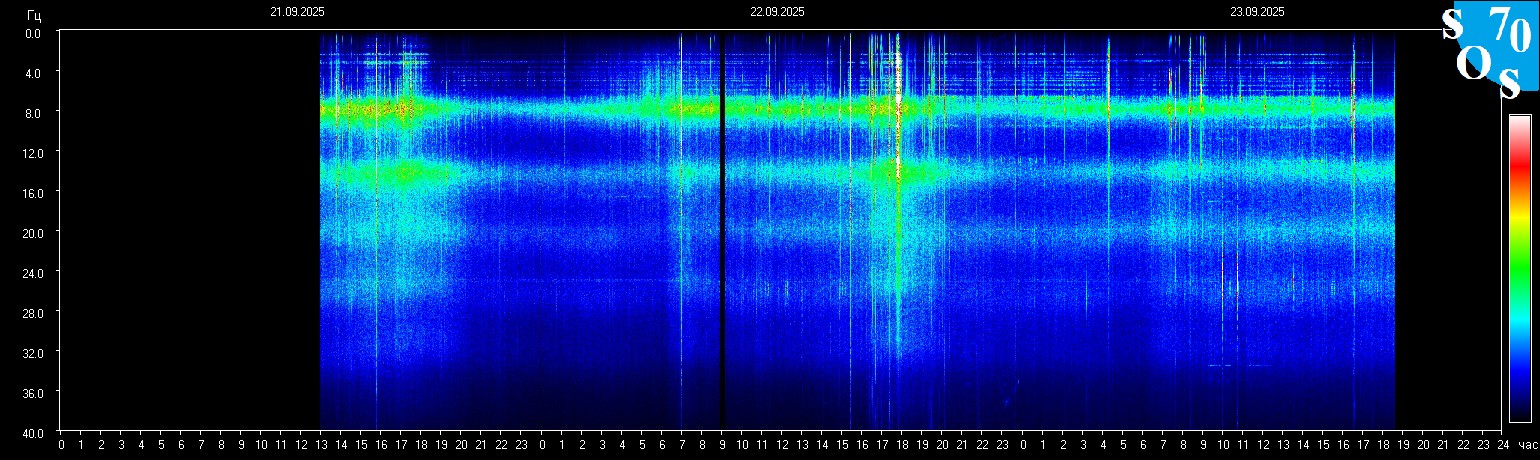Click the final 24 hour tick label

(x=1503, y=444)
